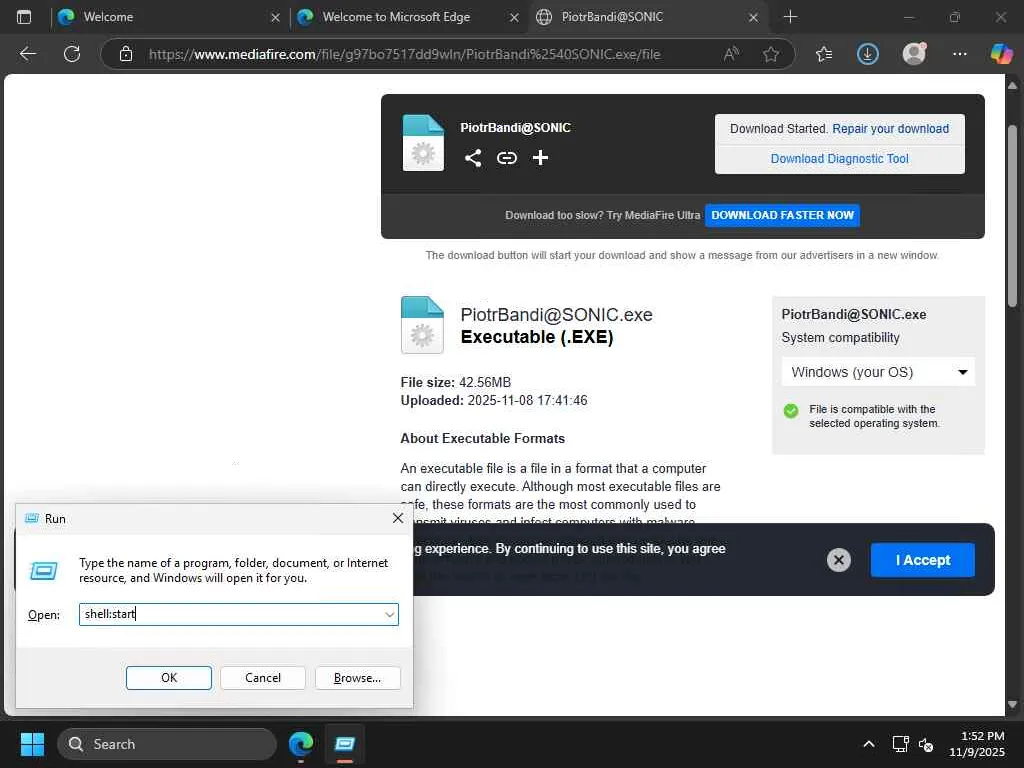Open Windows Start menu
Image resolution: width=1024 pixels, height=768 pixels.
coord(32,744)
